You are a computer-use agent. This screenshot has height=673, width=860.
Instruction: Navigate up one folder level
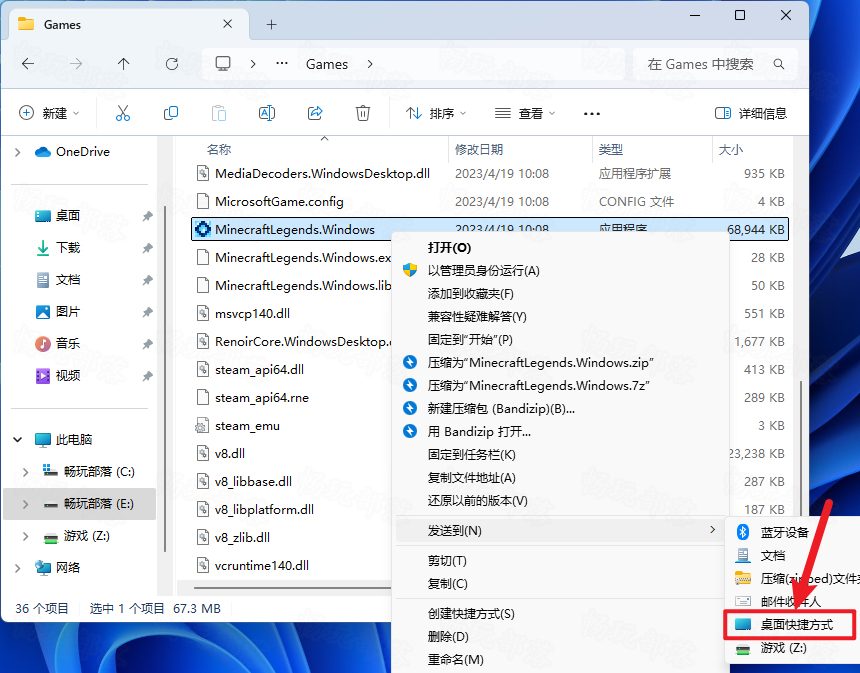point(123,64)
